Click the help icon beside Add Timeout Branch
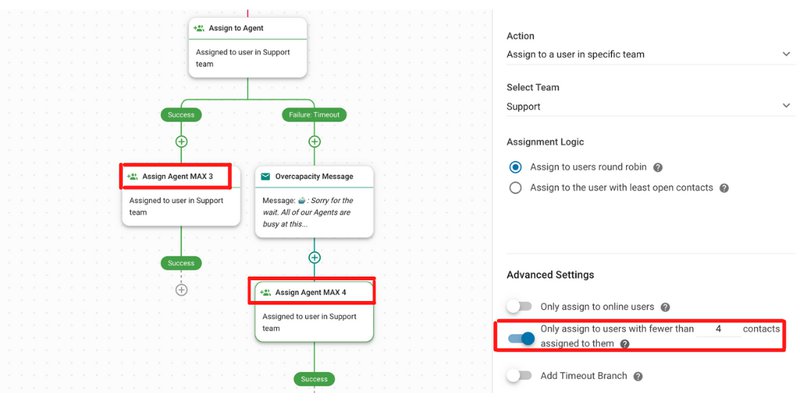 tap(638, 376)
